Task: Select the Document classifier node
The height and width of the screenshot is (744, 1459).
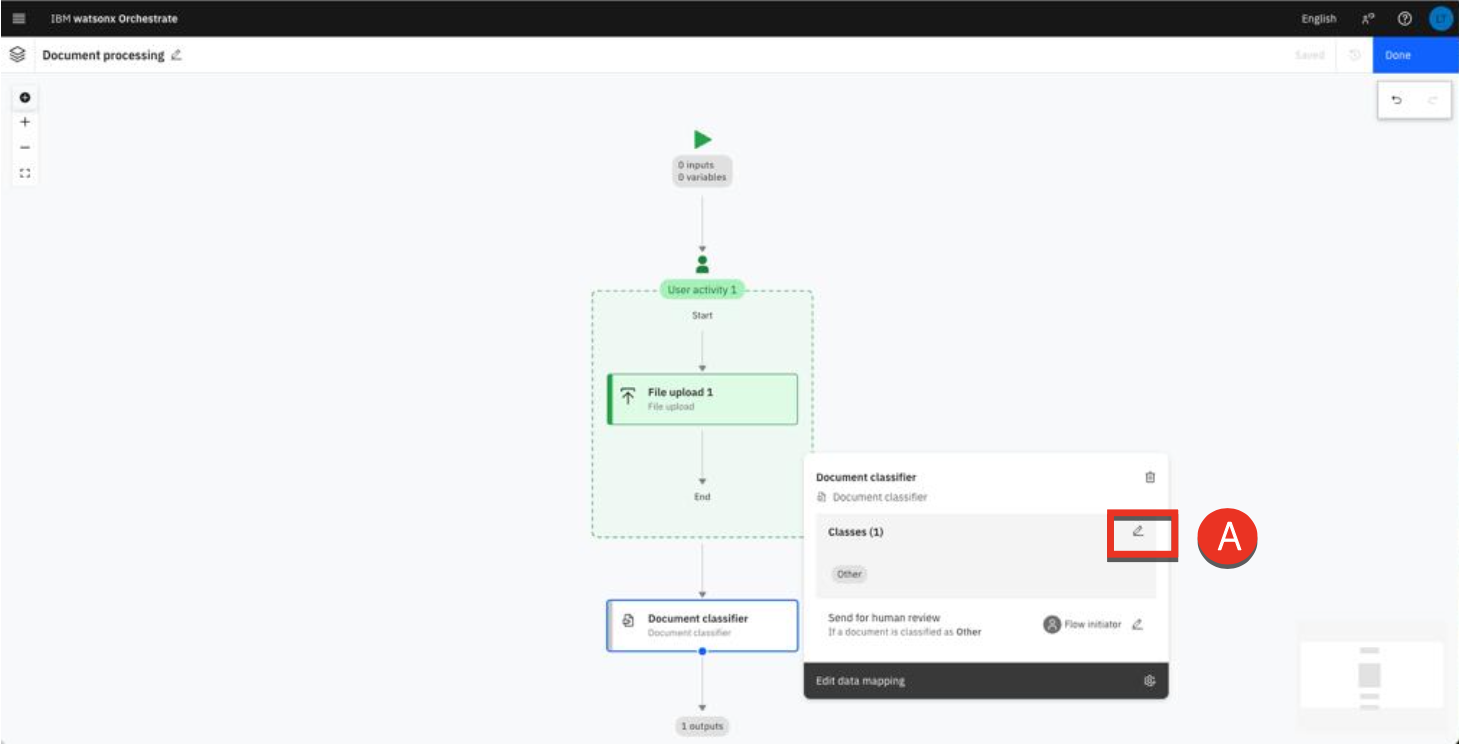Action: pyautogui.click(x=702, y=625)
